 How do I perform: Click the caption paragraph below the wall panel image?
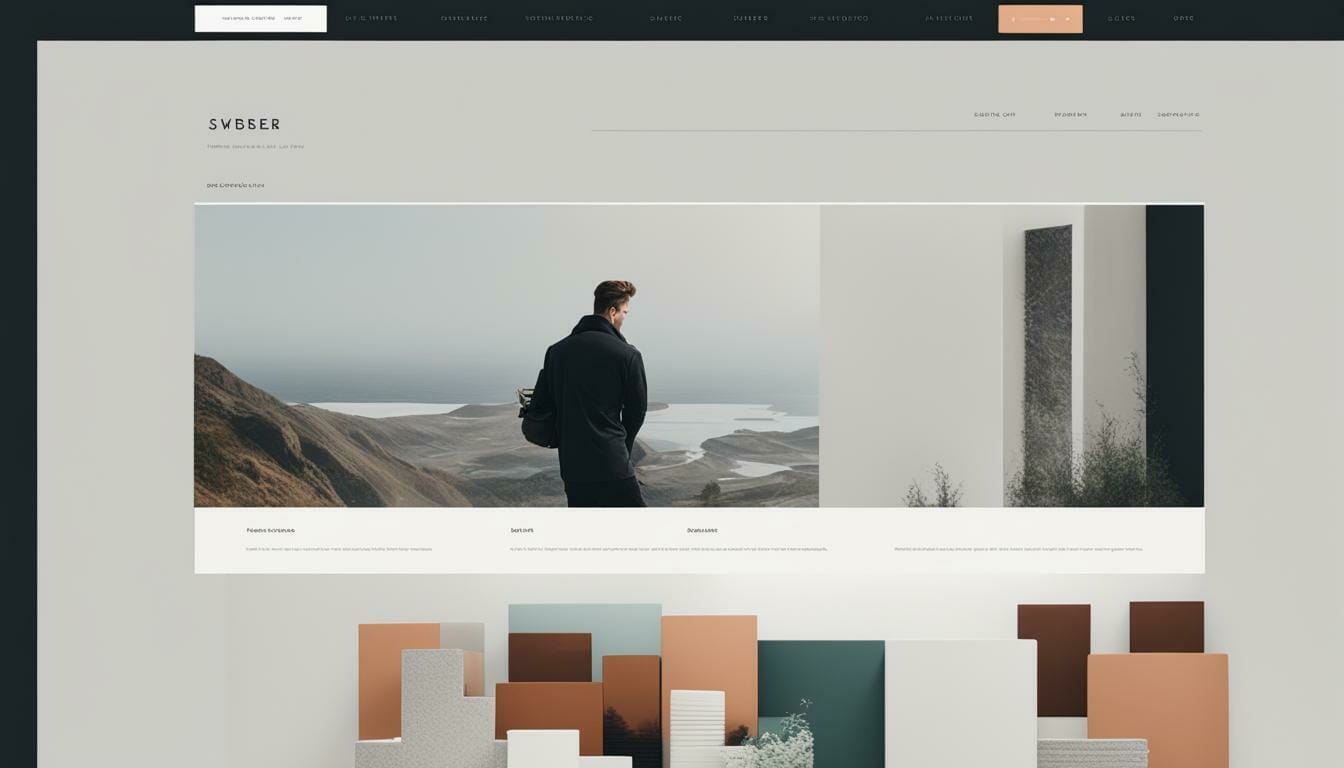[x=1018, y=549]
